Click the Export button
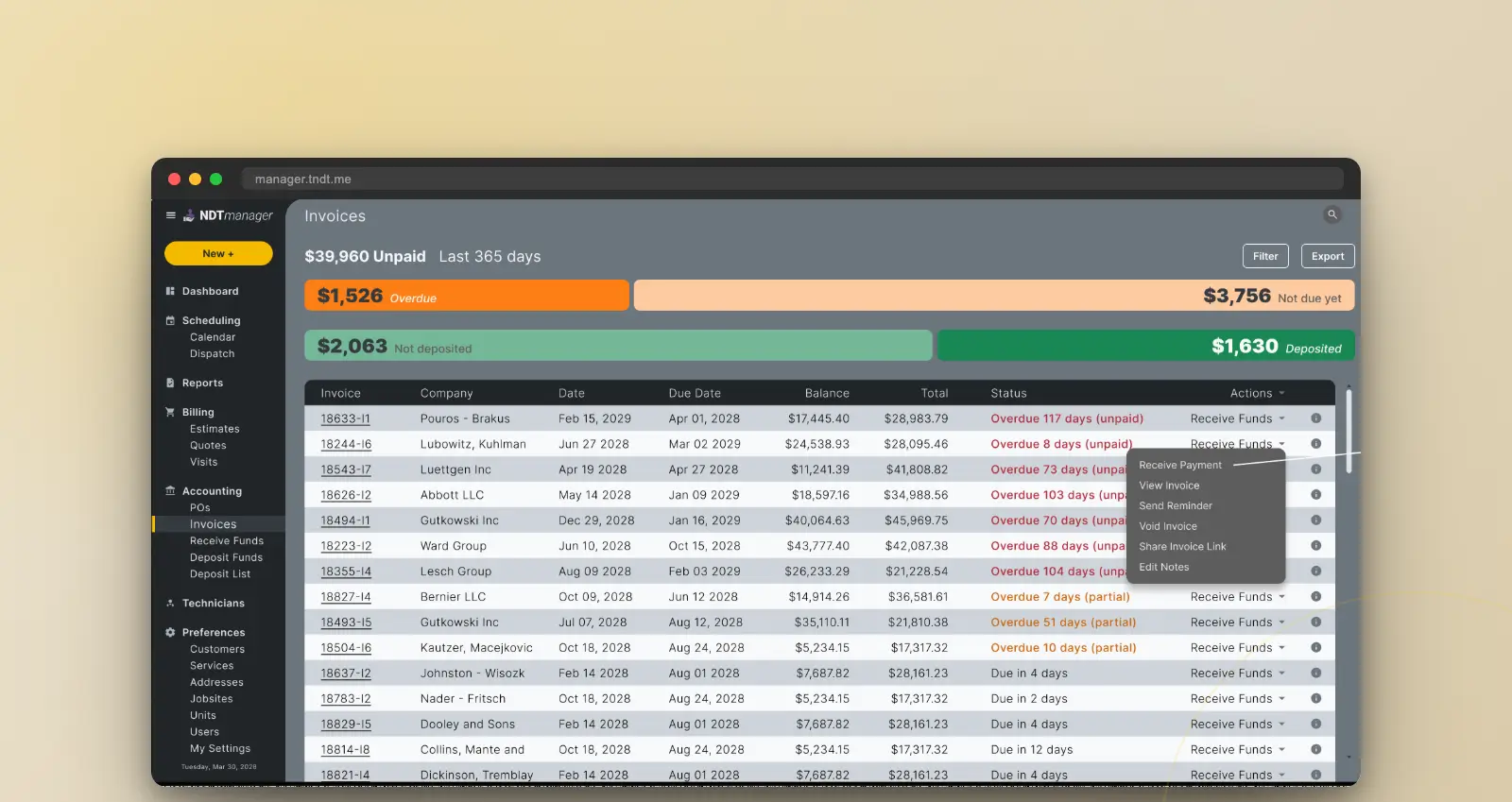 coord(1328,256)
